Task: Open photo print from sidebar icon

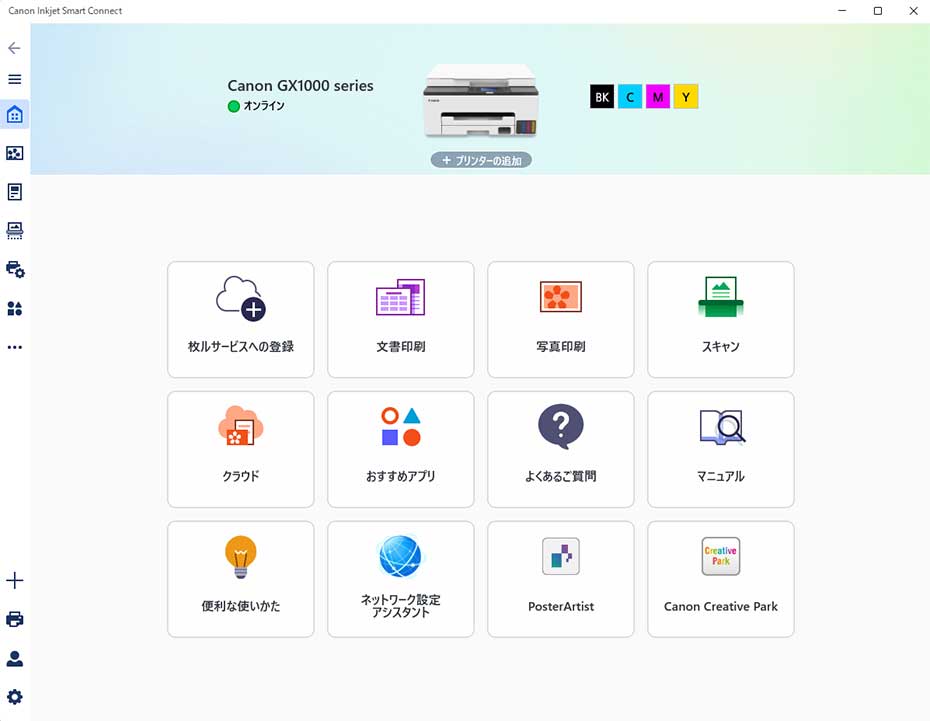Action: (x=14, y=153)
